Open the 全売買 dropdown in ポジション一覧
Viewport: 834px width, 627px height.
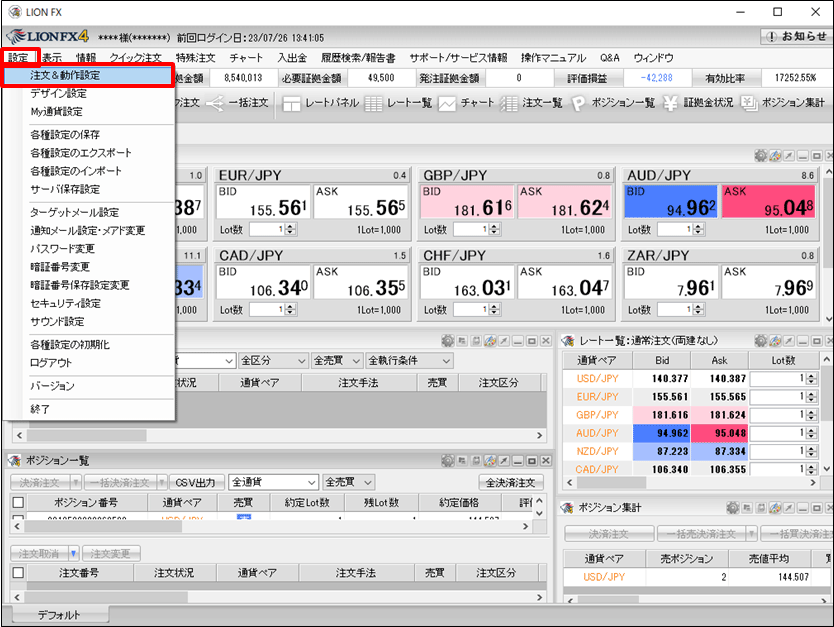(x=349, y=482)
